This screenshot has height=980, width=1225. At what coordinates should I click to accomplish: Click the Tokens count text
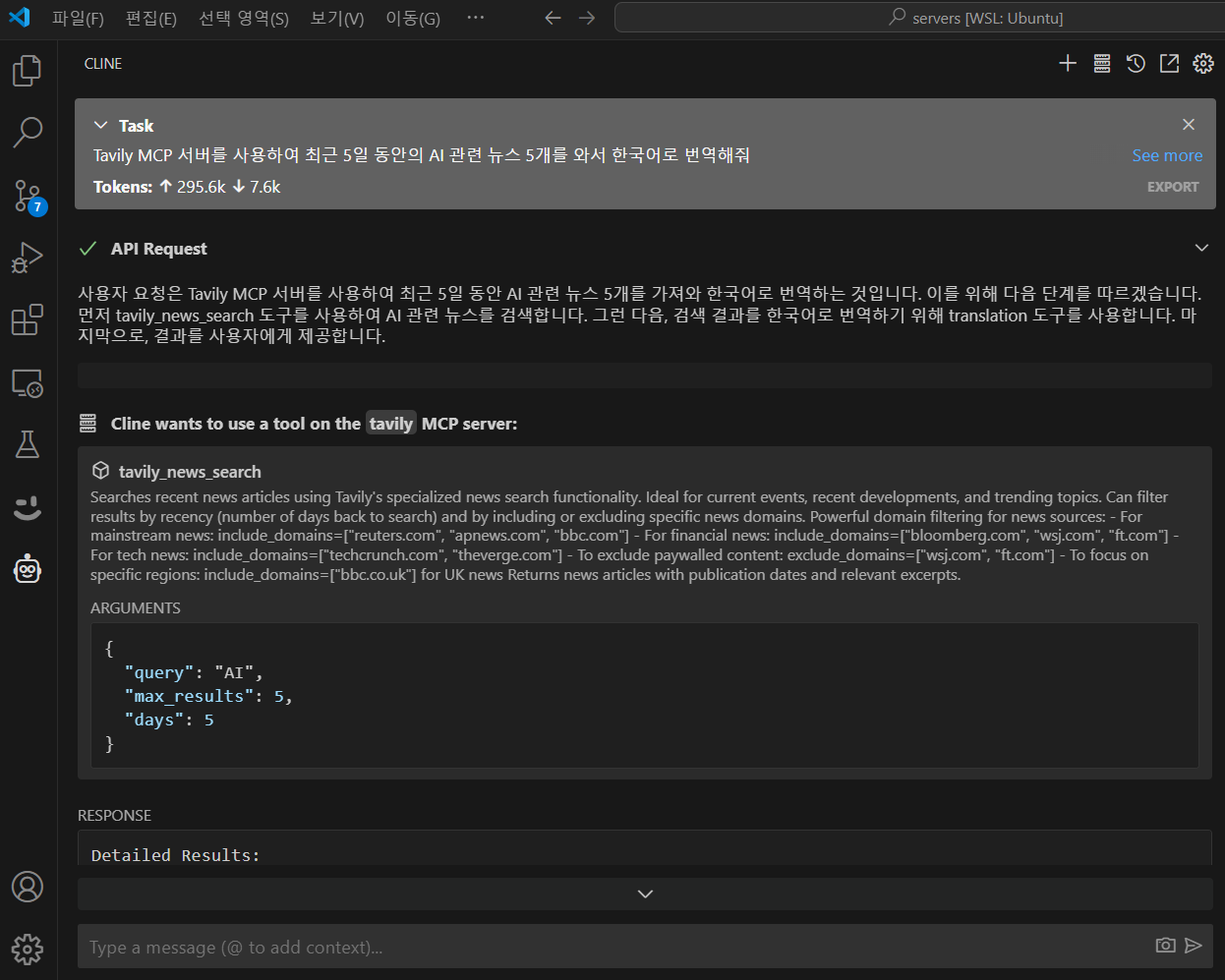187,187
